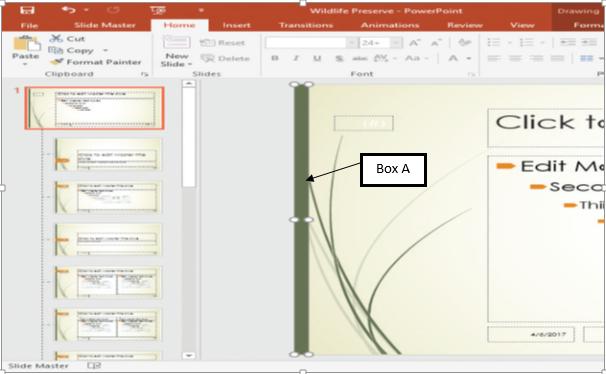This screenshot has width=606, height=374.
Task: Switch to the Transitions tab
Action: pyautogui.click(x=306, y=26)
